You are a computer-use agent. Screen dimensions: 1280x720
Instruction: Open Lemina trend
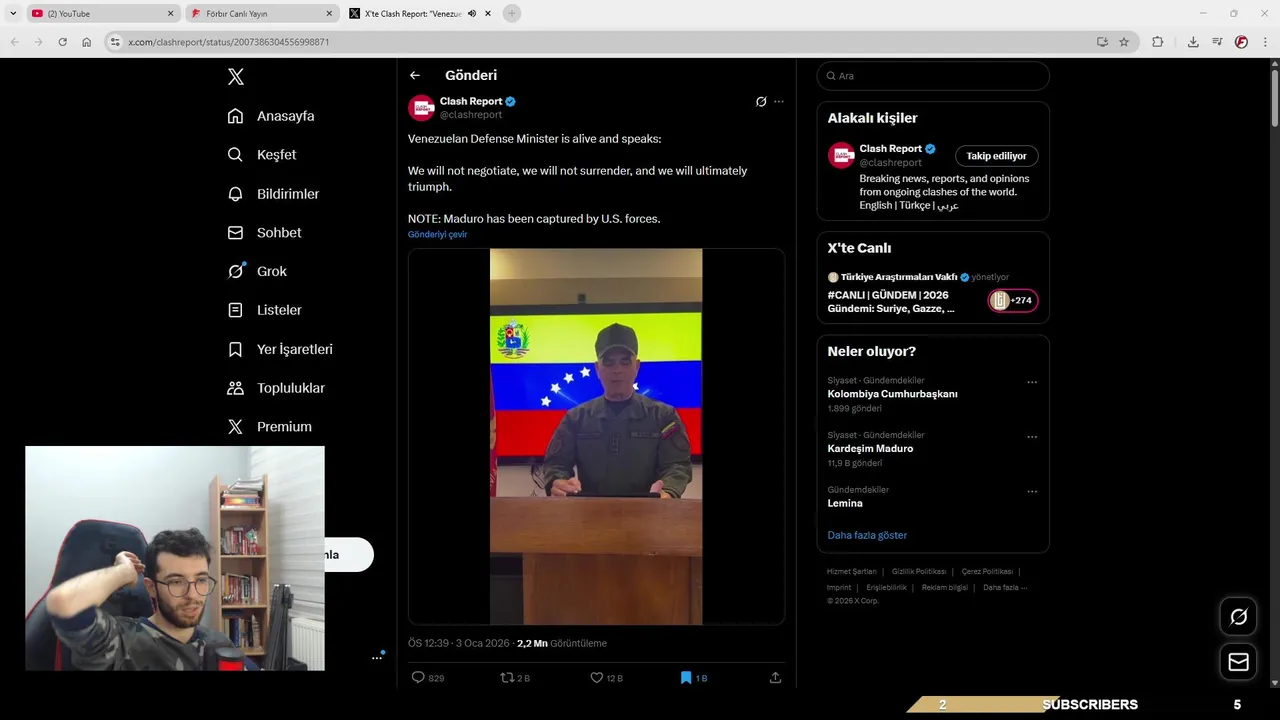(845, 503)
